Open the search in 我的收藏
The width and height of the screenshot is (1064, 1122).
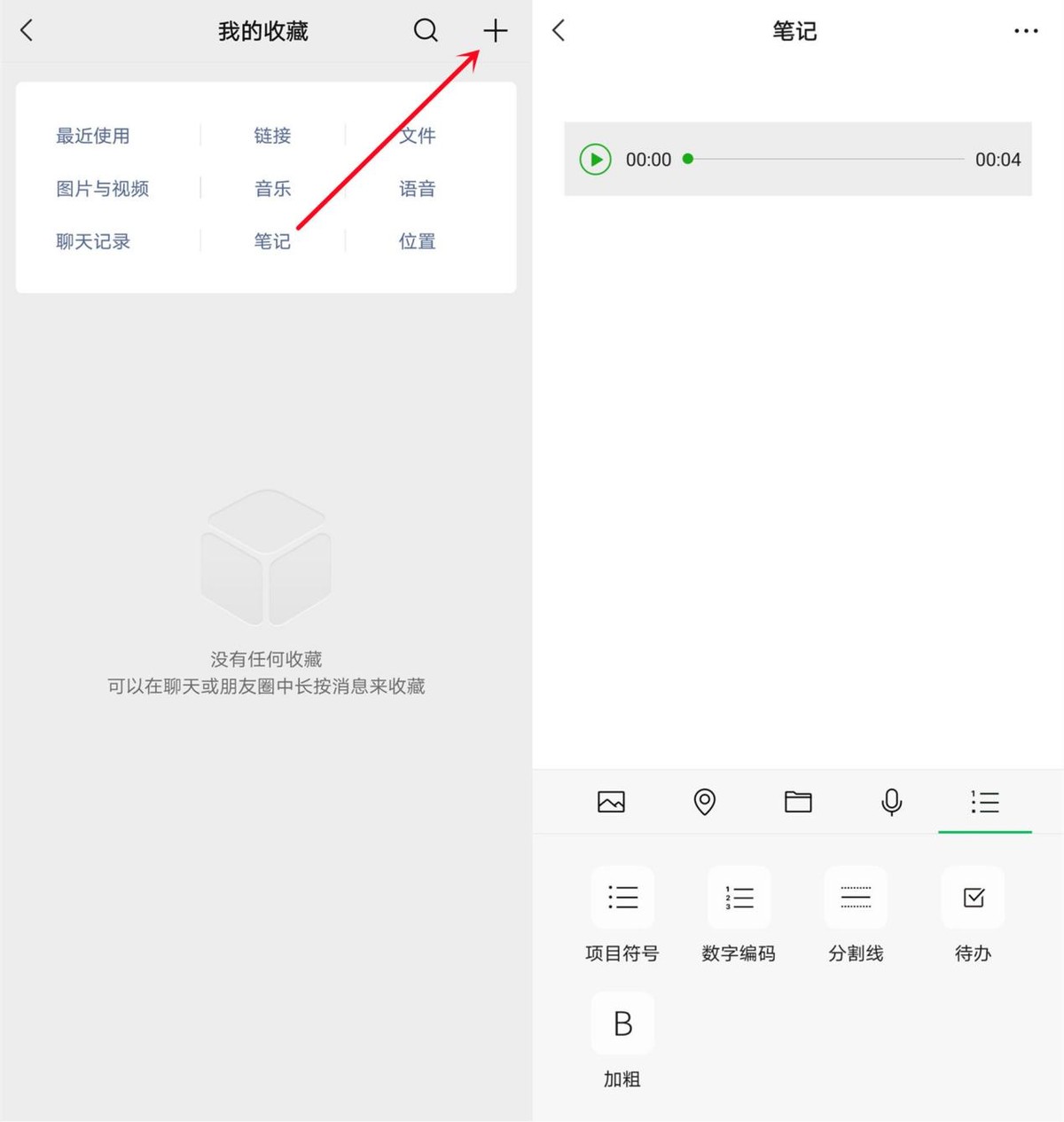pyautogui.click(x=426, y=30)
